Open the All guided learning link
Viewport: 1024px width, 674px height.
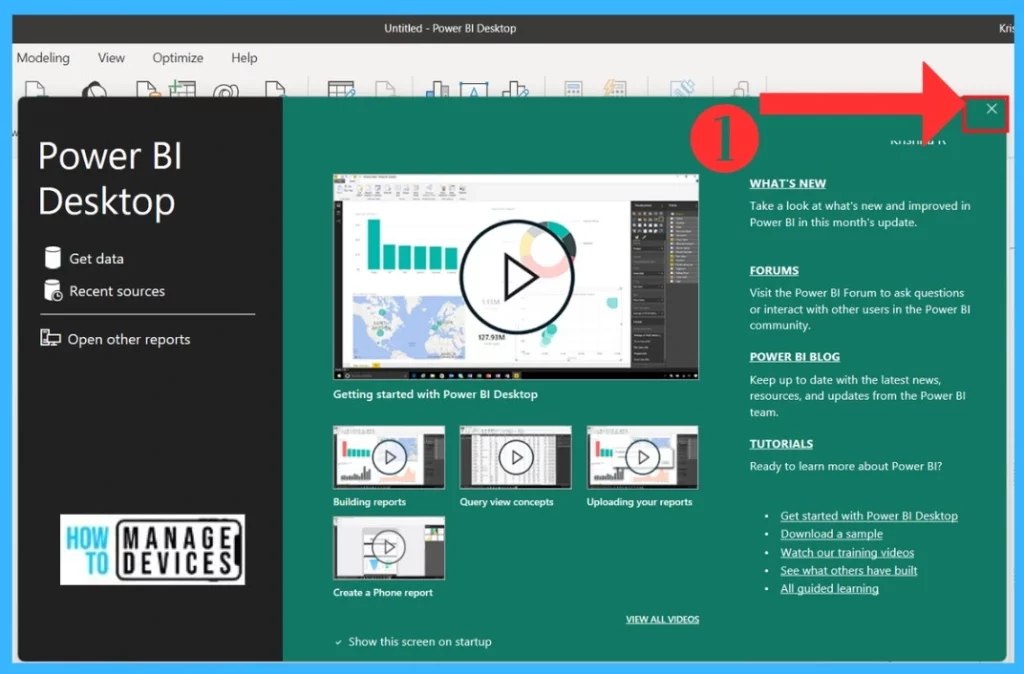(829, 588)
